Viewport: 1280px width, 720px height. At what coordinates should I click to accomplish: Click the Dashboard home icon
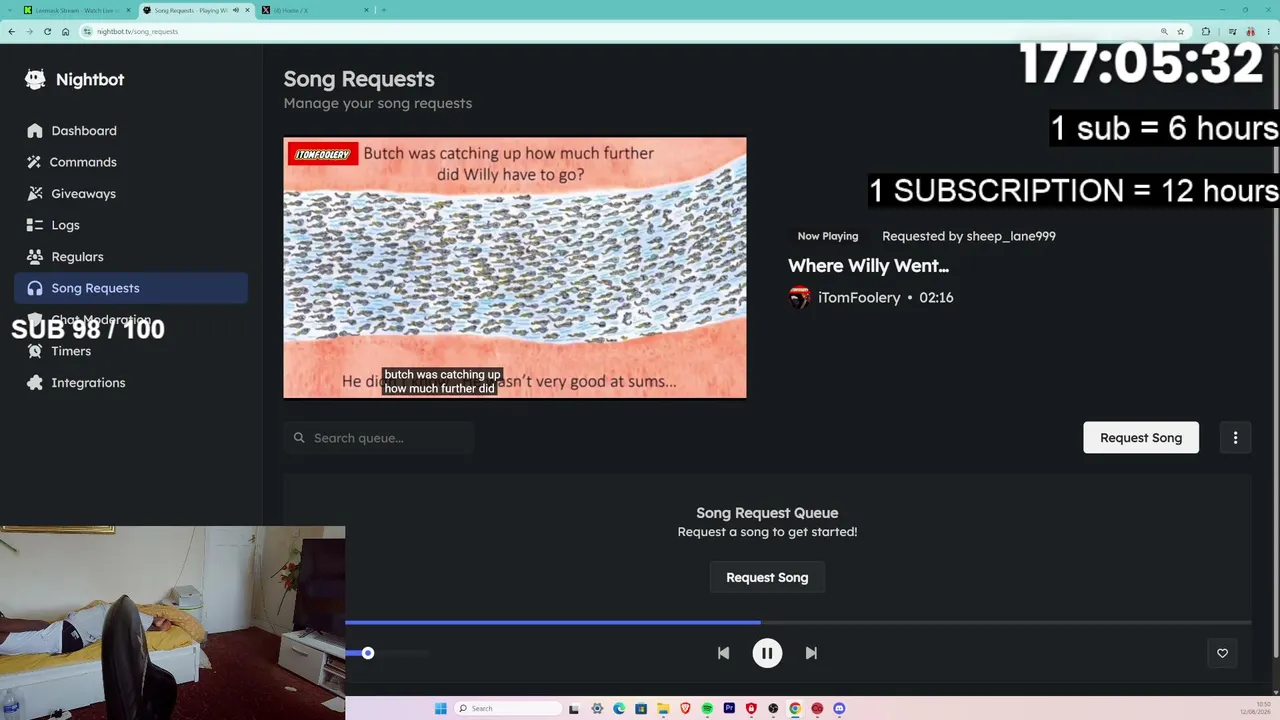tap(35, 131)
